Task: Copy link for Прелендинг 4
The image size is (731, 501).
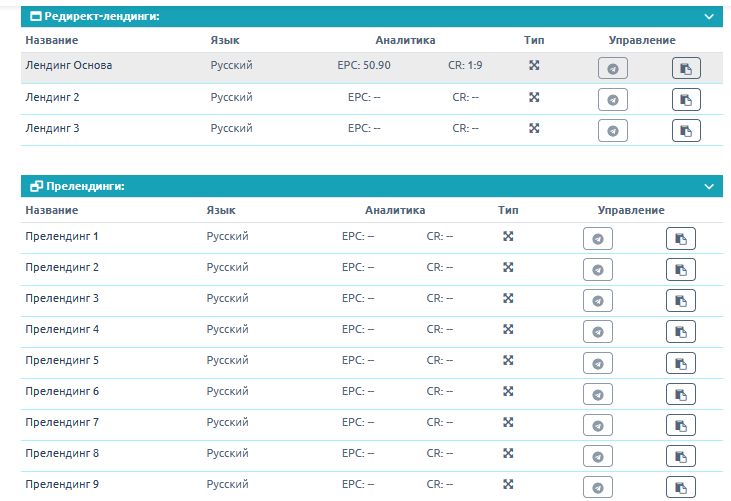Action: click(681, 332)
